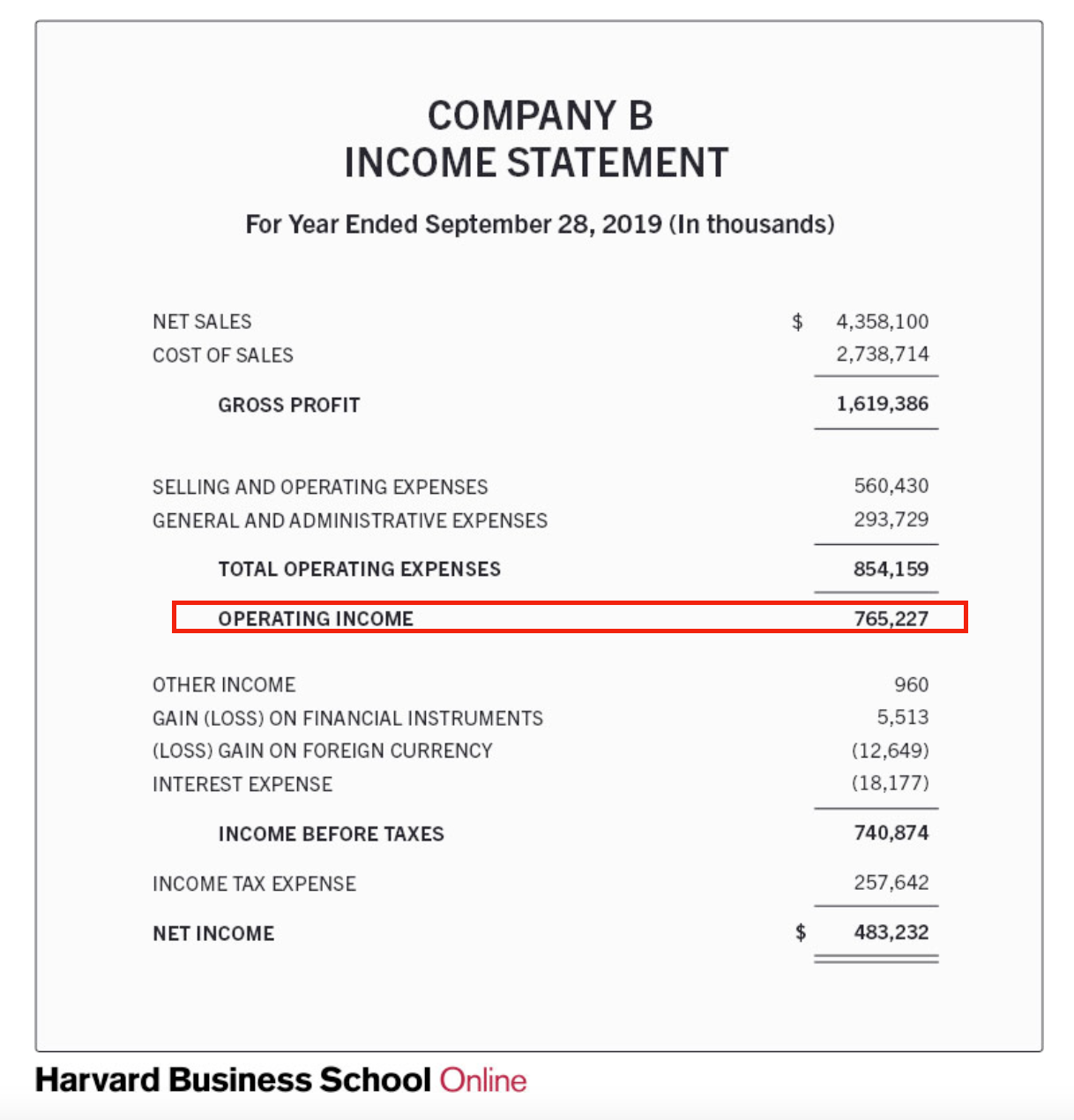Click the dollar sign beside Net Income
This screenshot has width=1074, height=1120.
pos(800,932)
